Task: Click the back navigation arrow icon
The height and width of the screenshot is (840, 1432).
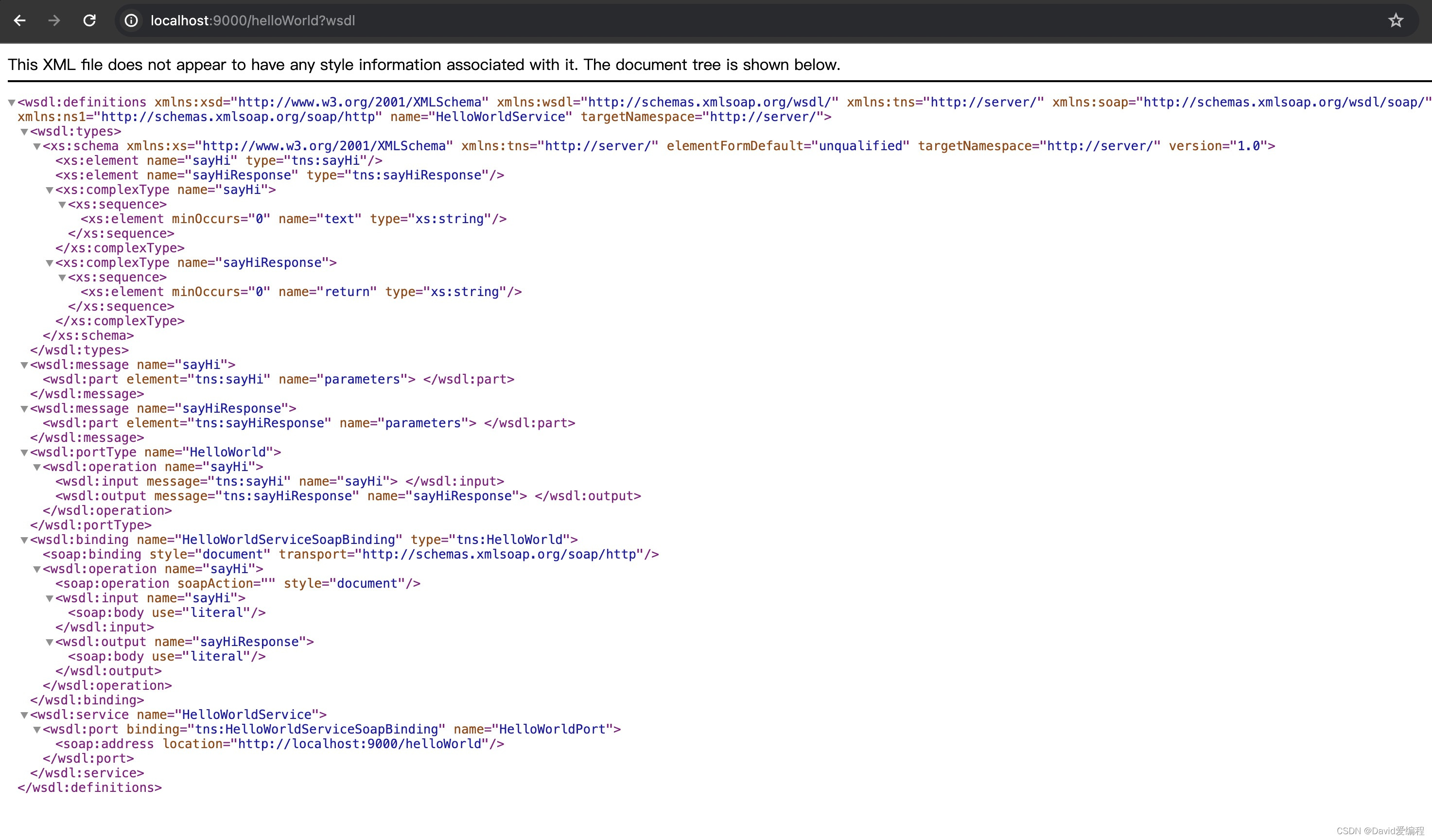Action: coord(21,20)
